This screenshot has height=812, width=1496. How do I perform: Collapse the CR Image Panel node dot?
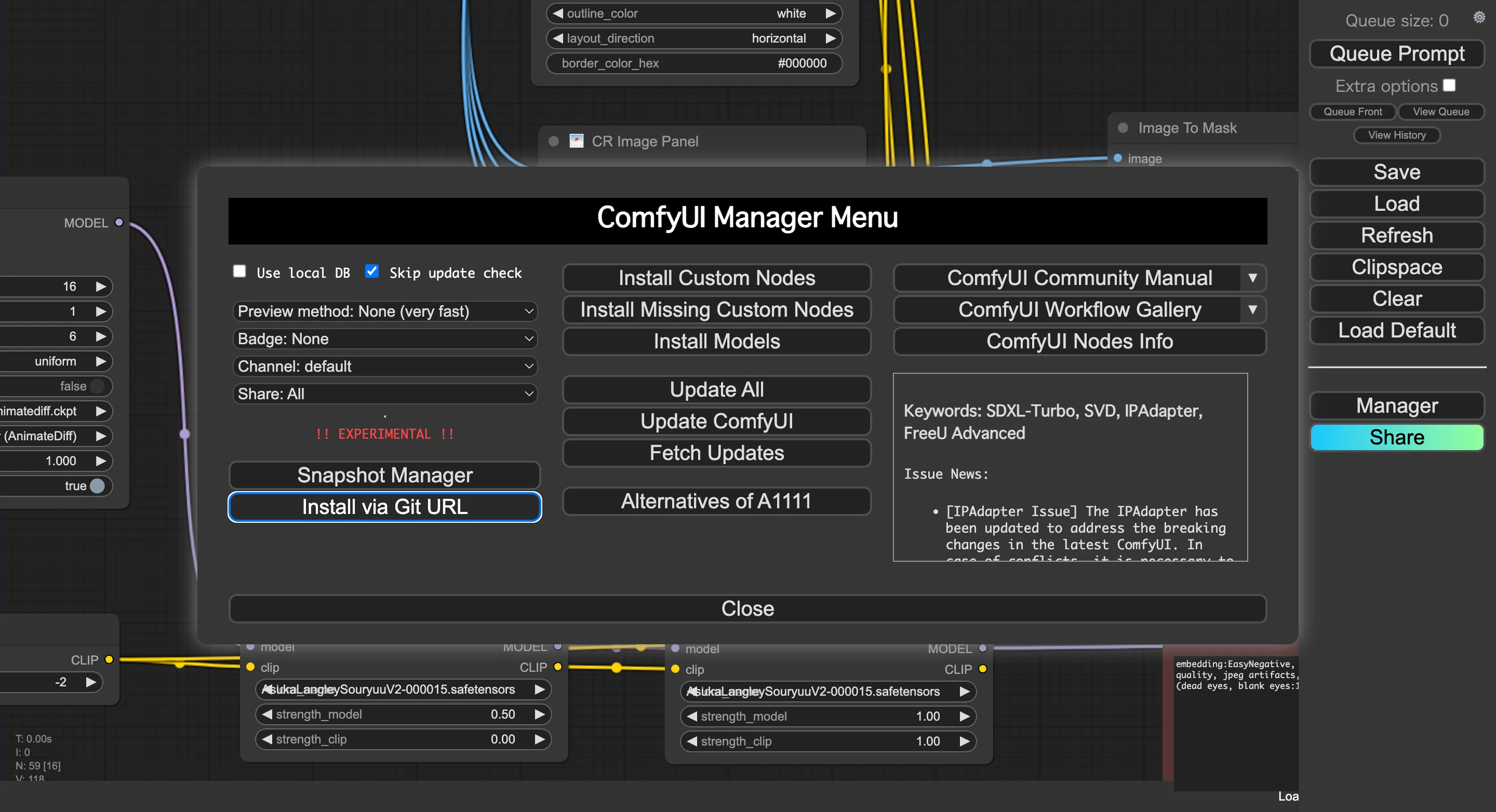click(553, 141)
